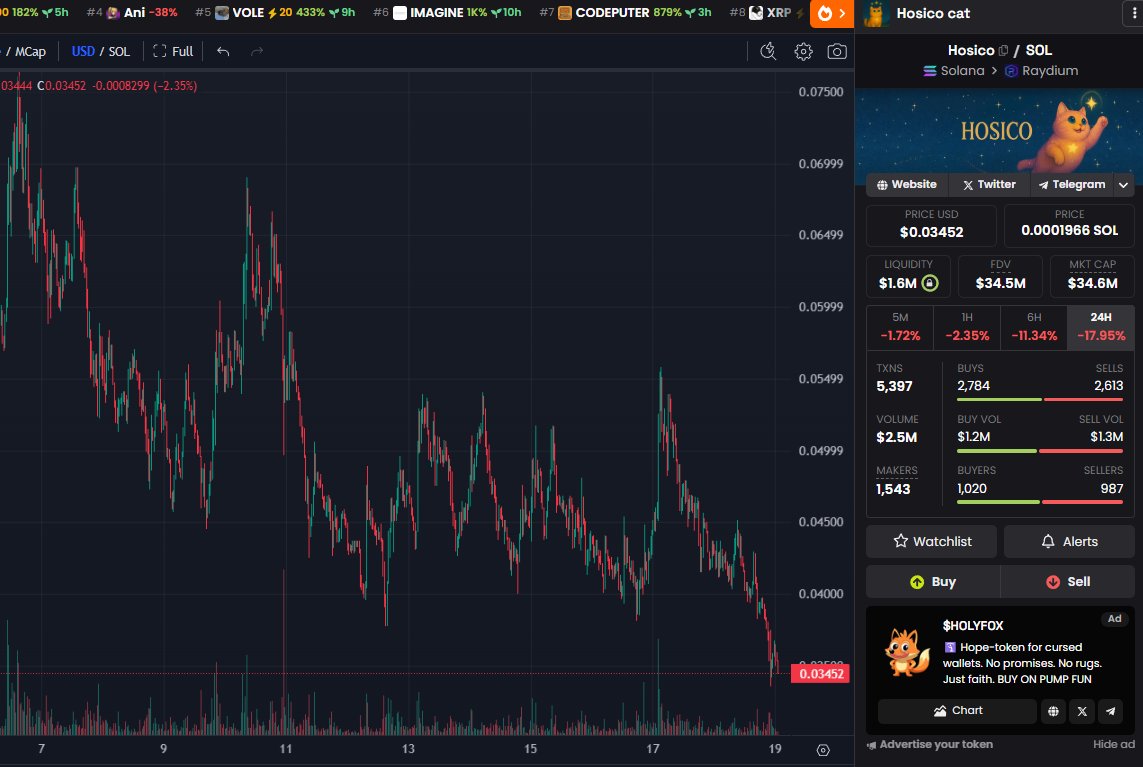Select the 1H timeframe stats tab

click(967, 327)
